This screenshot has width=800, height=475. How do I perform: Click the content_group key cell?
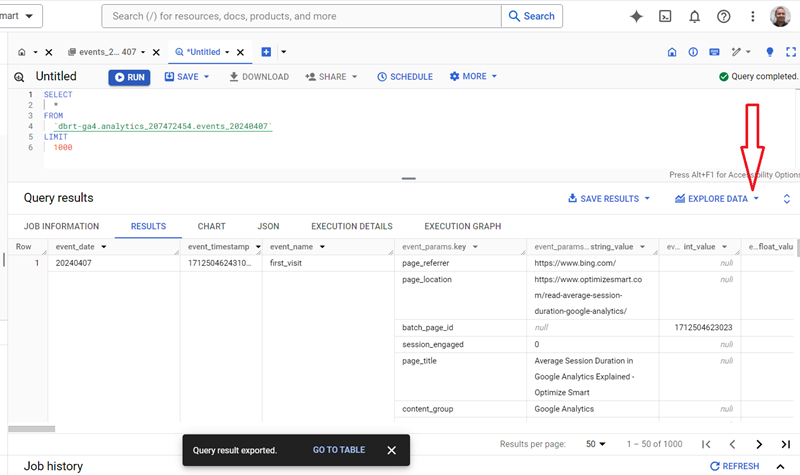click(460, 409)
